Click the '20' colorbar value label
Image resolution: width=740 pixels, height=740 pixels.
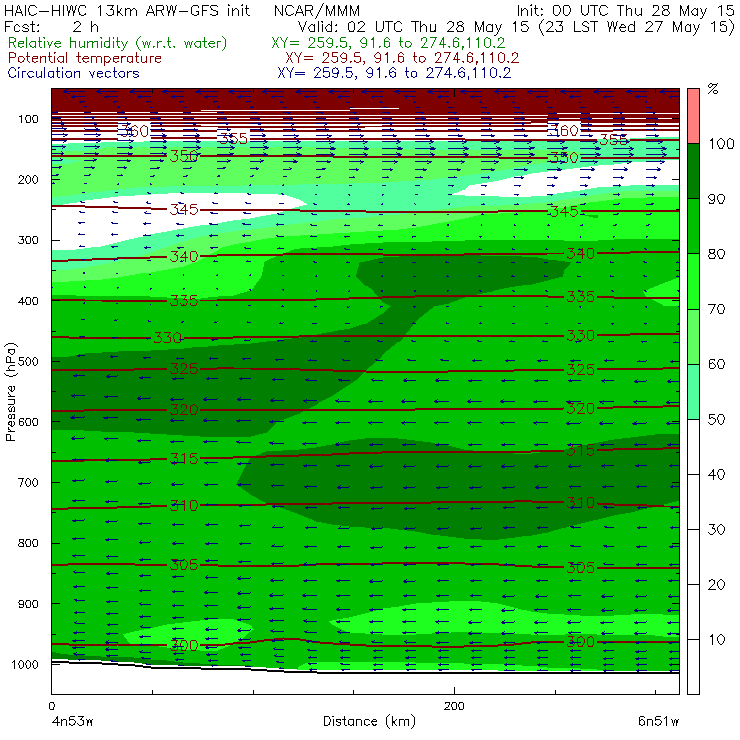(716, 585)
